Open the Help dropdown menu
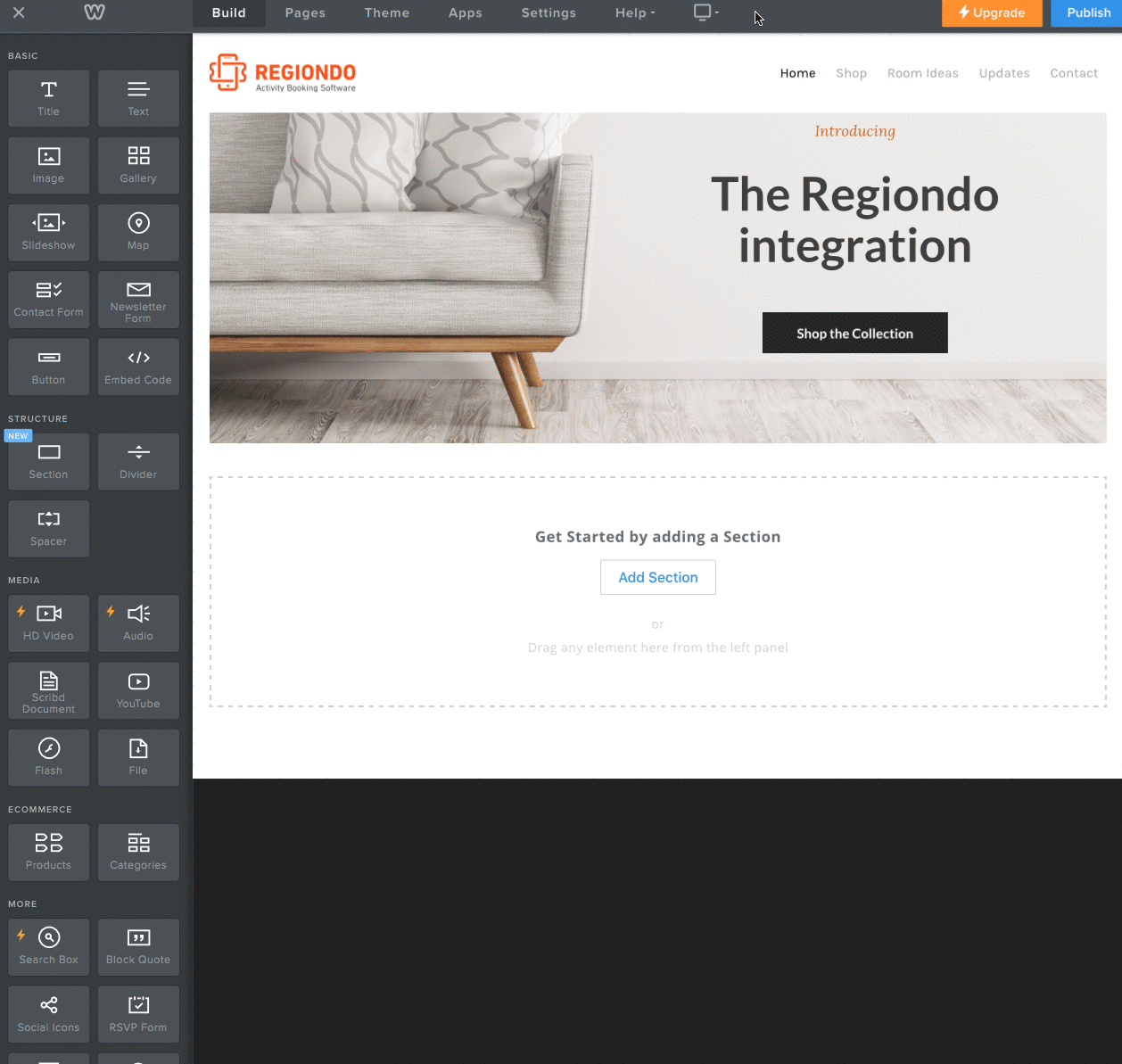 pos(635,12)
